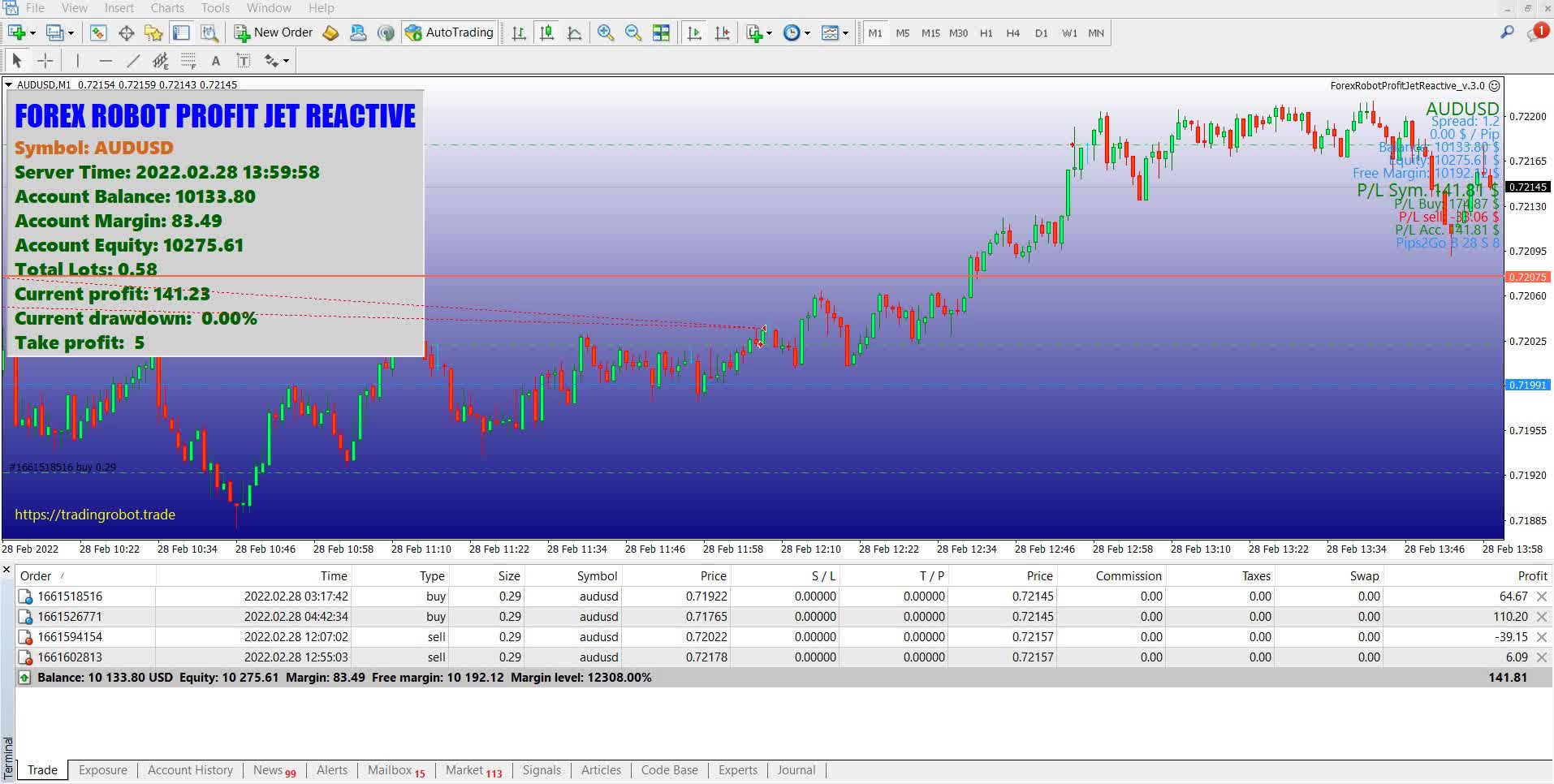1554x784 pixels.
Task: Open the File menu
Action: [x=35, y=8]
